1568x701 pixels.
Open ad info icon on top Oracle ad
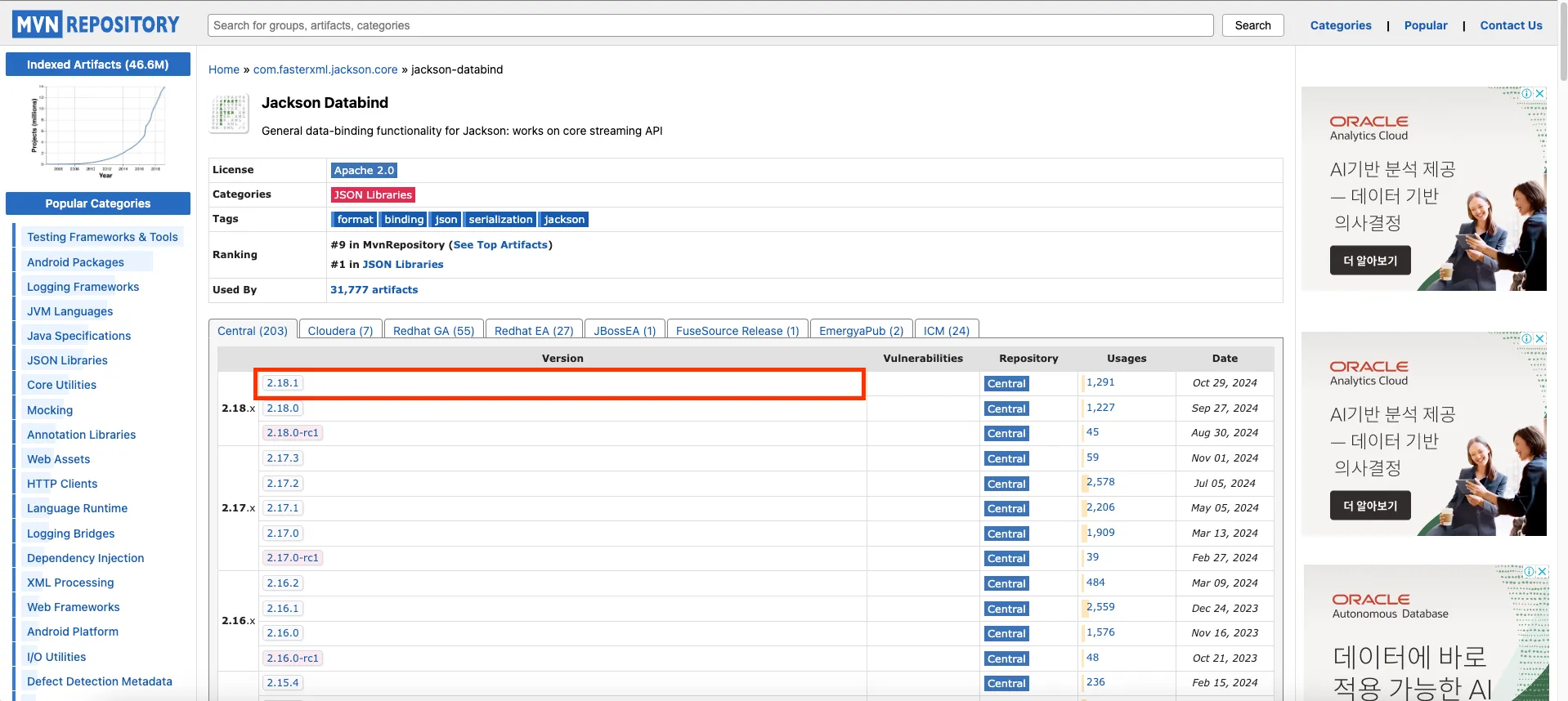pyautogui.click(x=1527, y=93)
